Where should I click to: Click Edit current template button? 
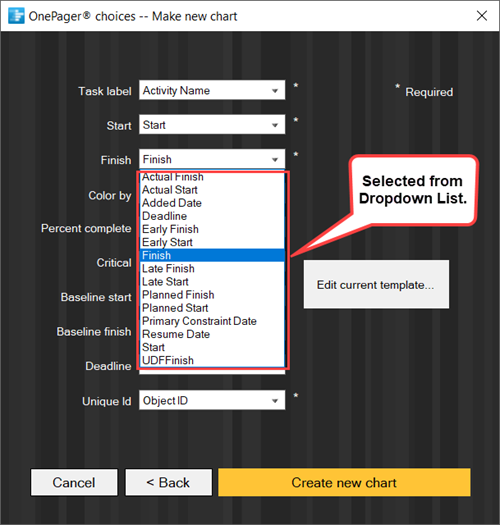click(x=376, y=285)
